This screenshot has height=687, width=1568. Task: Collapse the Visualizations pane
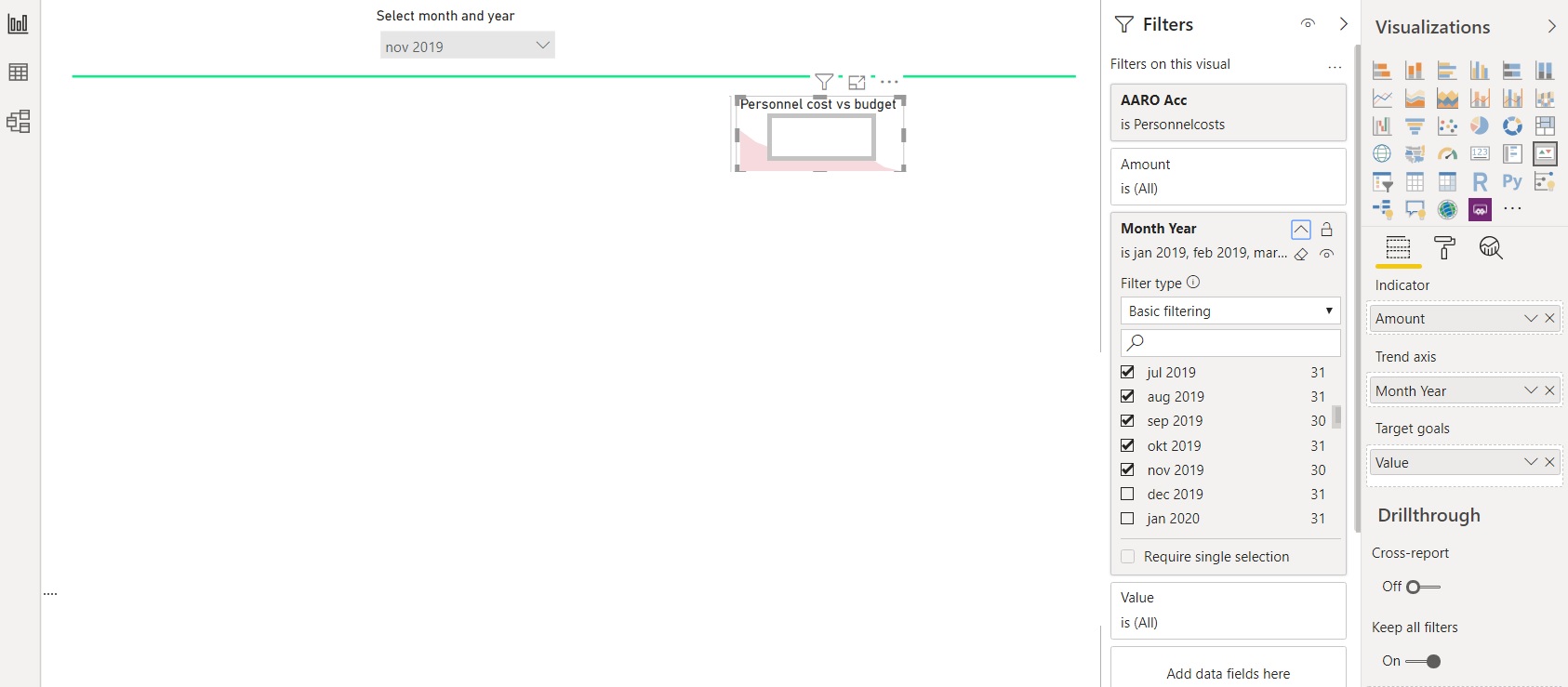click(x=1551, y=26)
